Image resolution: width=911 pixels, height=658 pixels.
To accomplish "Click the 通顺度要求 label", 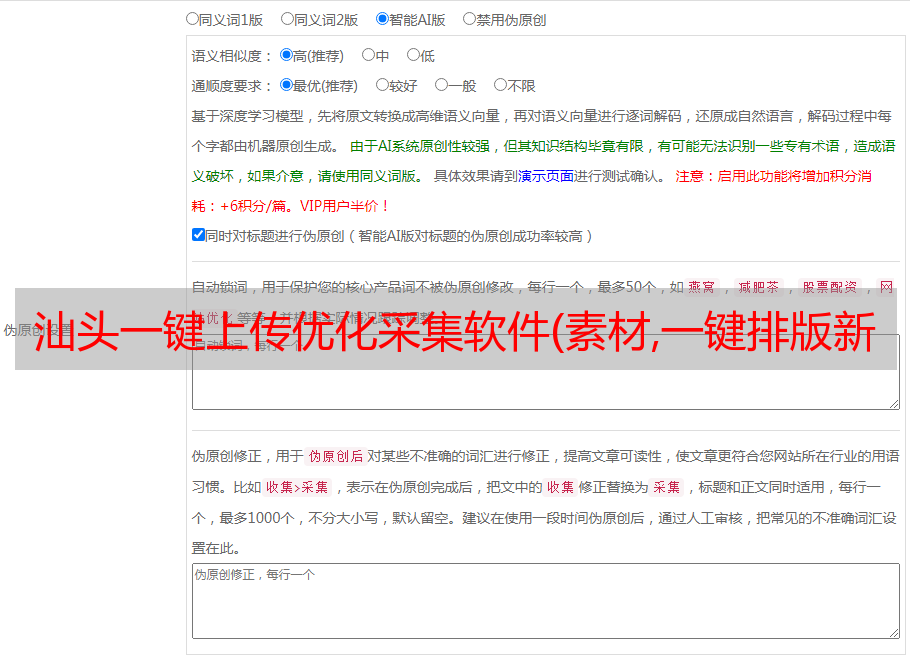I will click(232, 86).
